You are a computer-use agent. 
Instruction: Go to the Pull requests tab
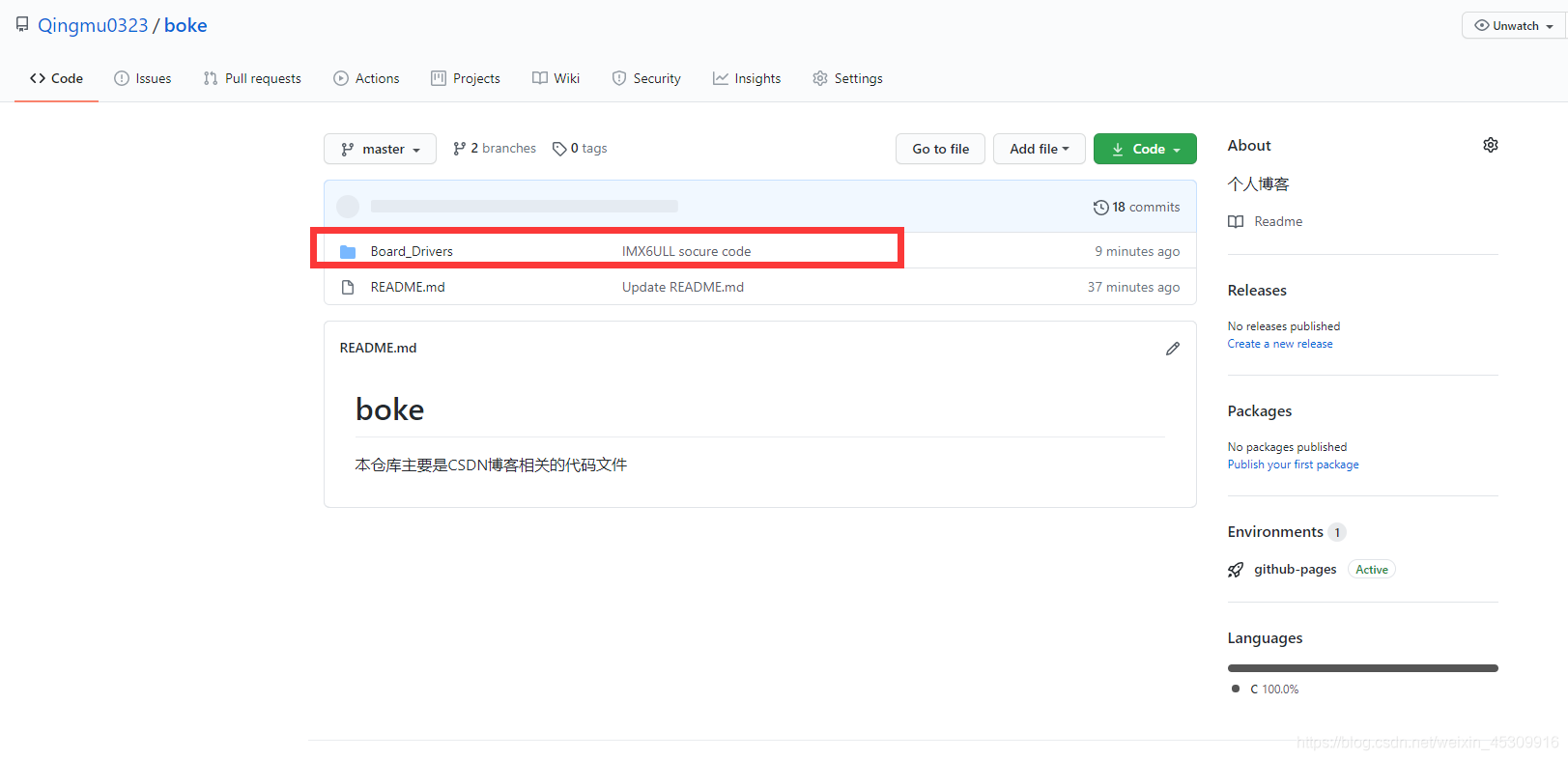[252, 78]
